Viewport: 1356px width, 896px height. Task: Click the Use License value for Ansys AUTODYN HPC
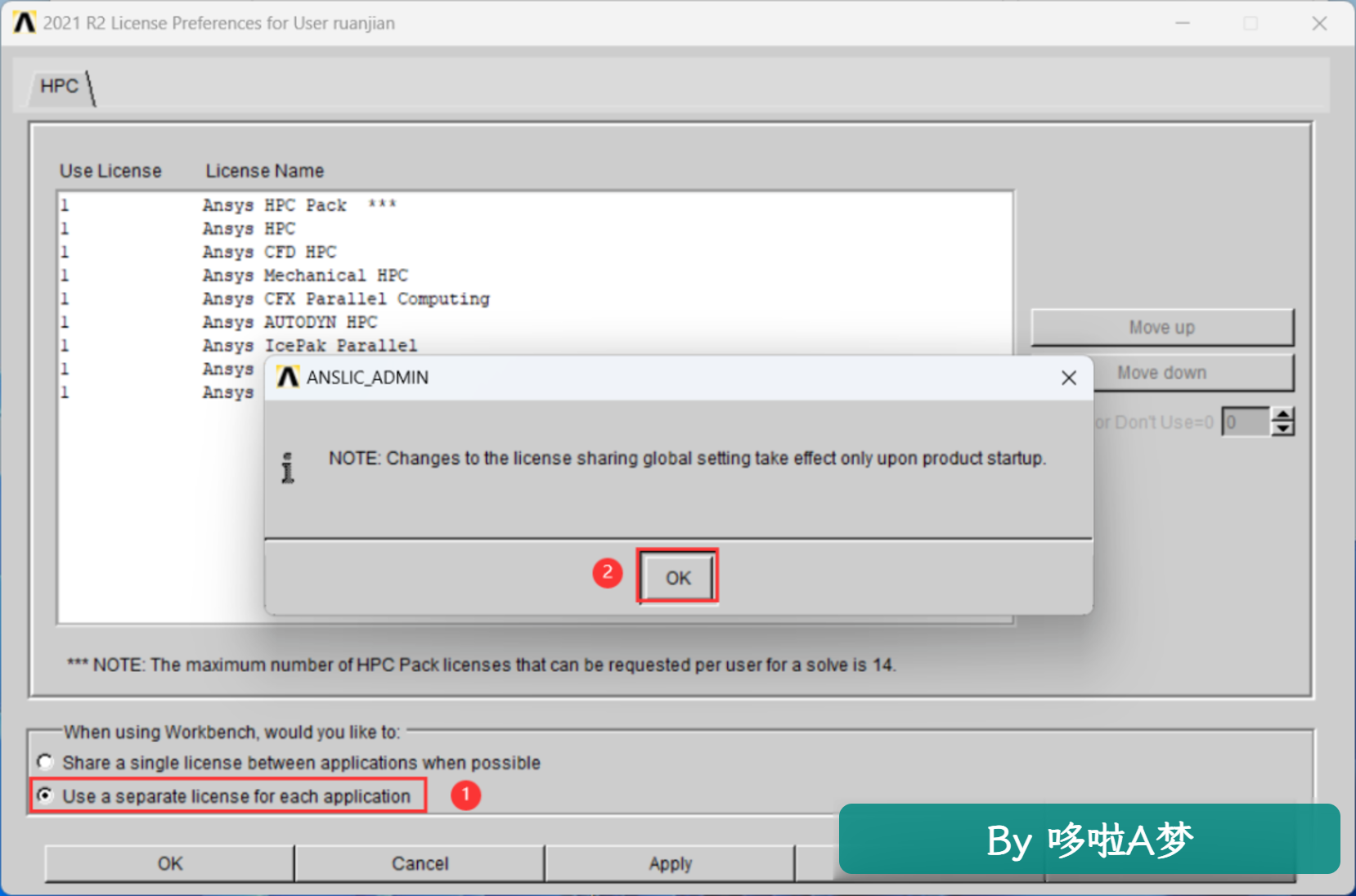tap(65, 322)
